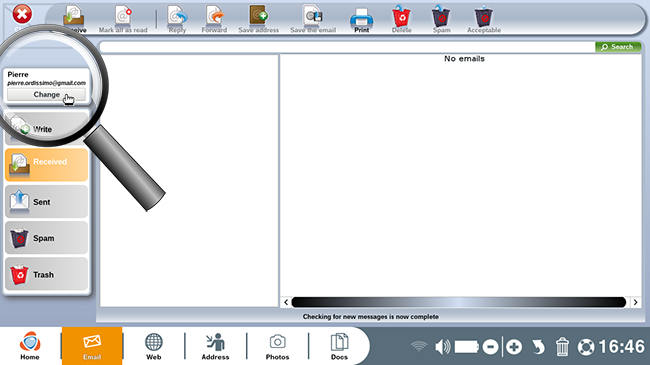Open the Spam folder in sidebar

pos(46,238)
